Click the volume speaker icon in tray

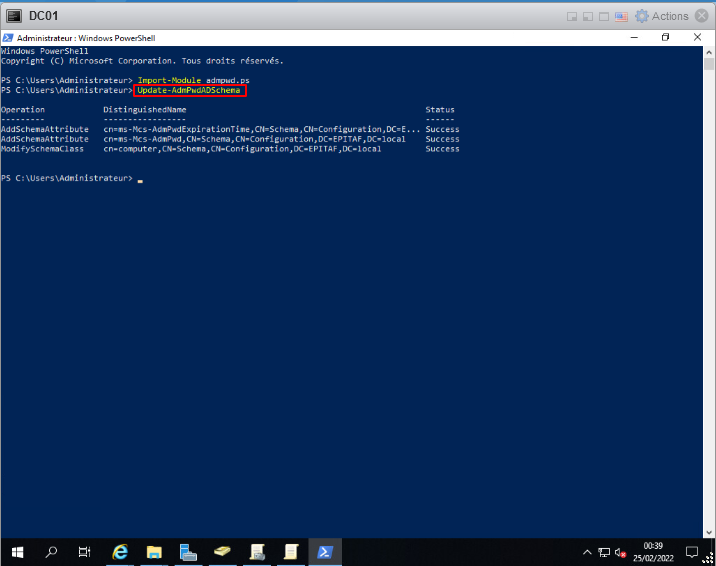coord(620,552)
